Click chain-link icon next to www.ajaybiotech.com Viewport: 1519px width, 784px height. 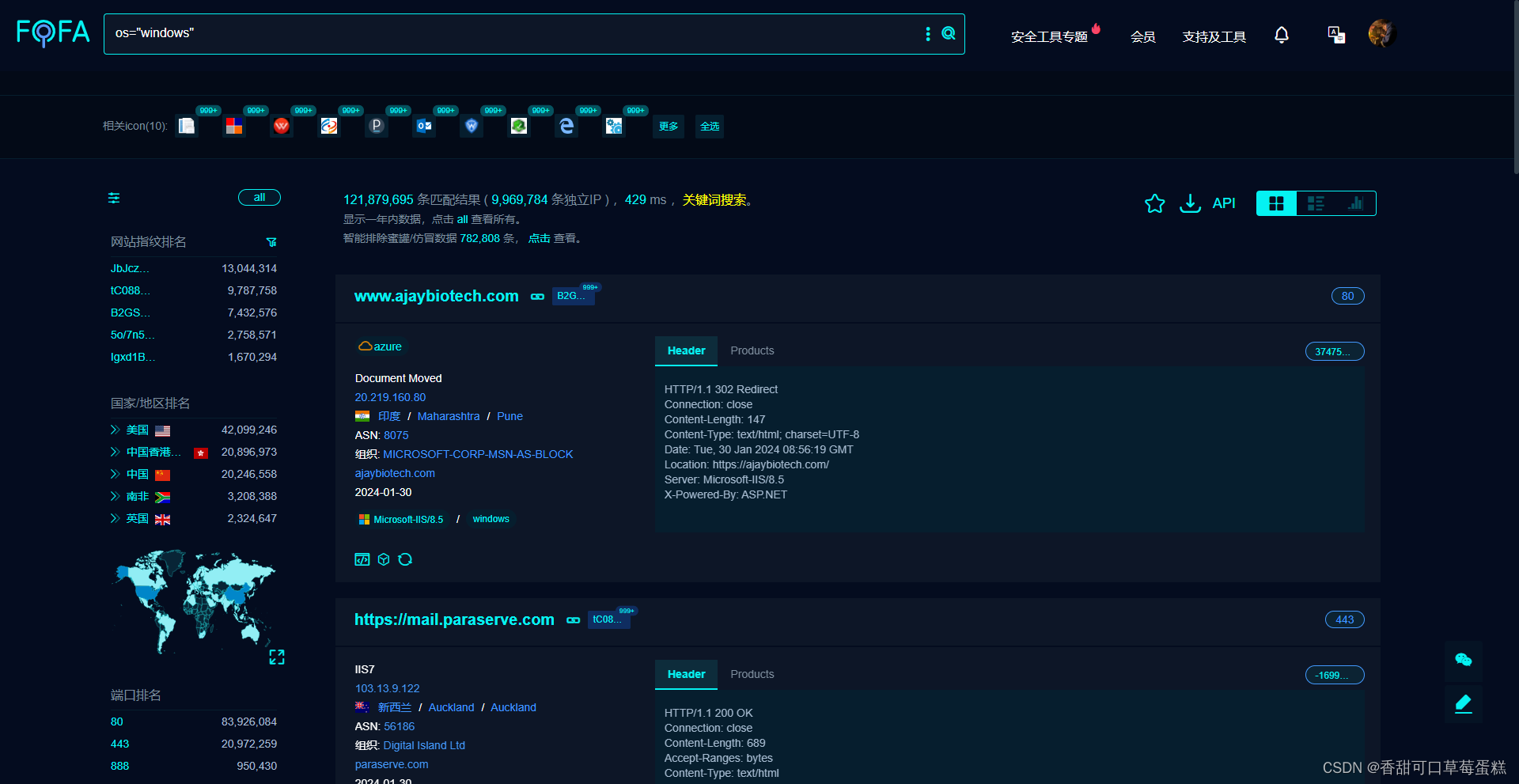click(538, 297)
